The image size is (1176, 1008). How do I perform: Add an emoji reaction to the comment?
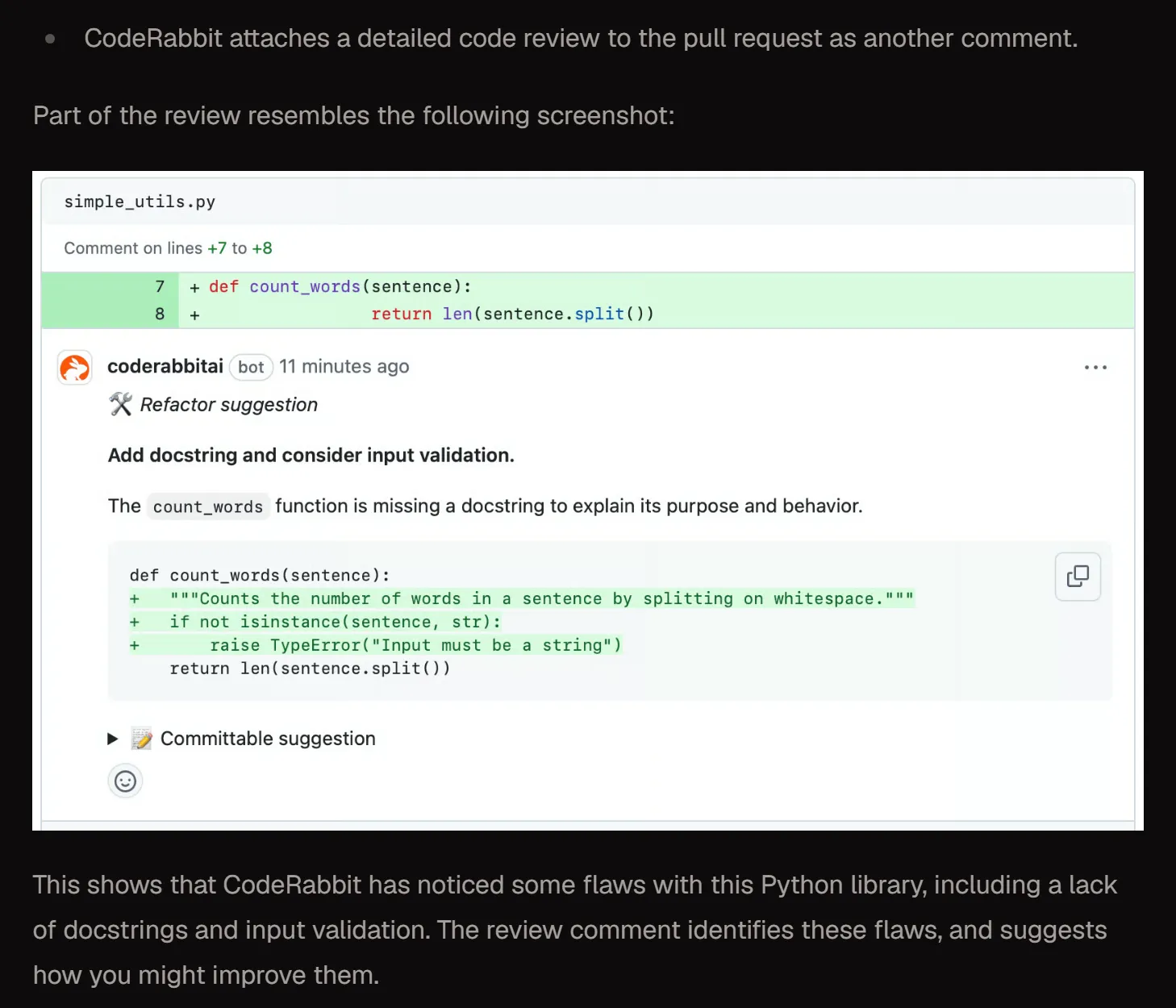click(x=125, y=781)
